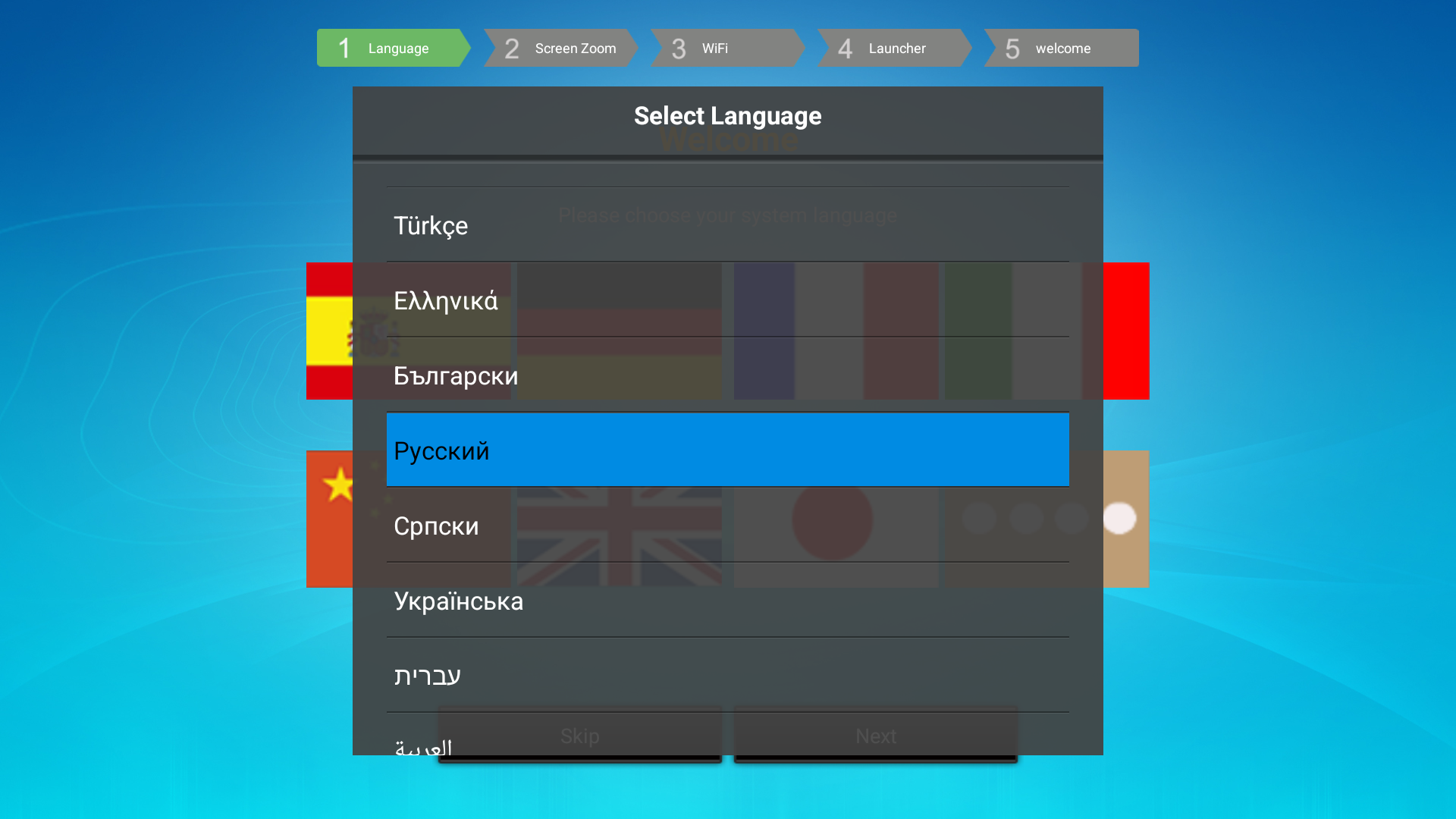Click the German flag tile
Image resolution: width=1456 pixels, height=819 pixels.
pos(619,331)
